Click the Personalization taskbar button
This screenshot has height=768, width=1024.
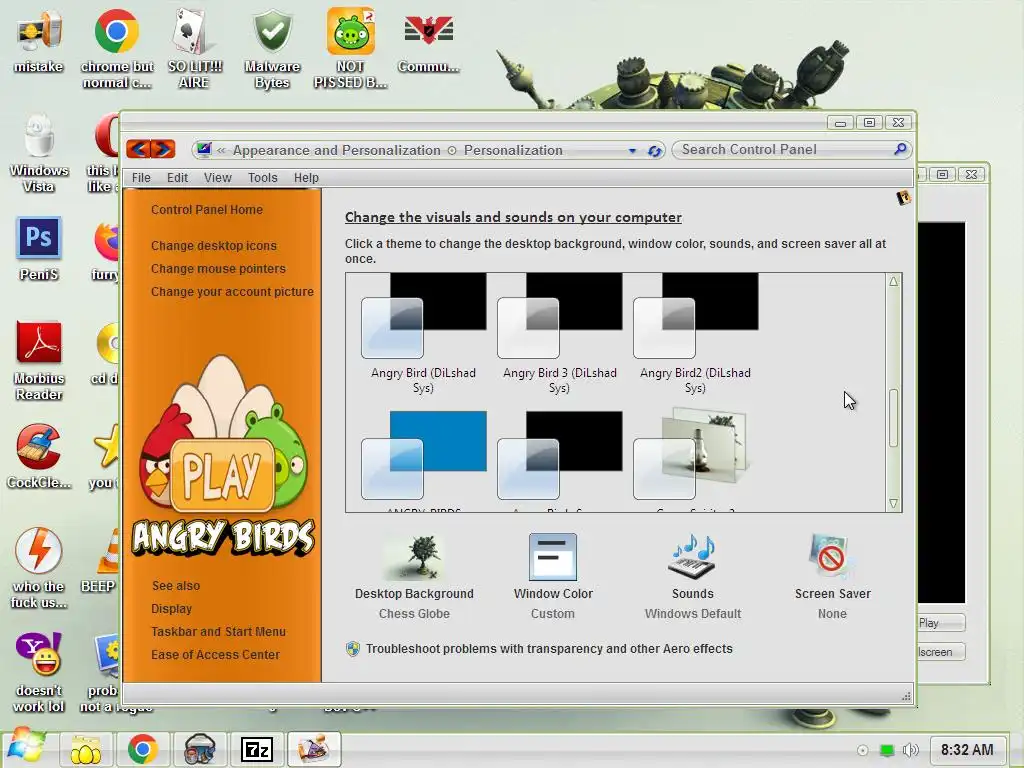(x=314, y=748)
